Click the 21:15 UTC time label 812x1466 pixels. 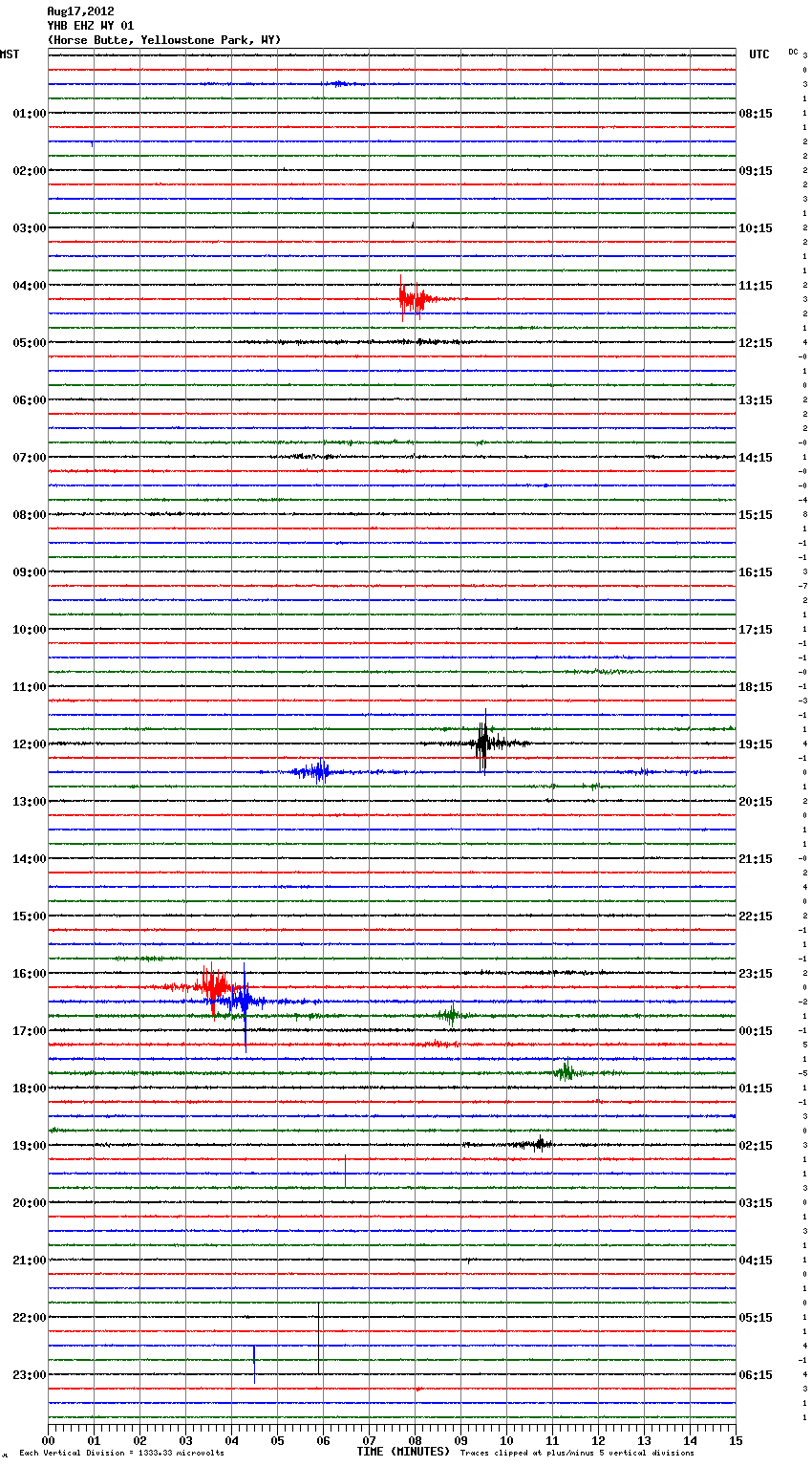tap(756, 859)
